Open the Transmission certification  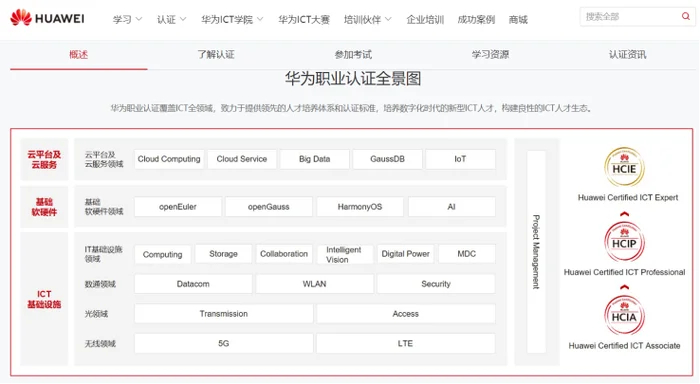224,314
